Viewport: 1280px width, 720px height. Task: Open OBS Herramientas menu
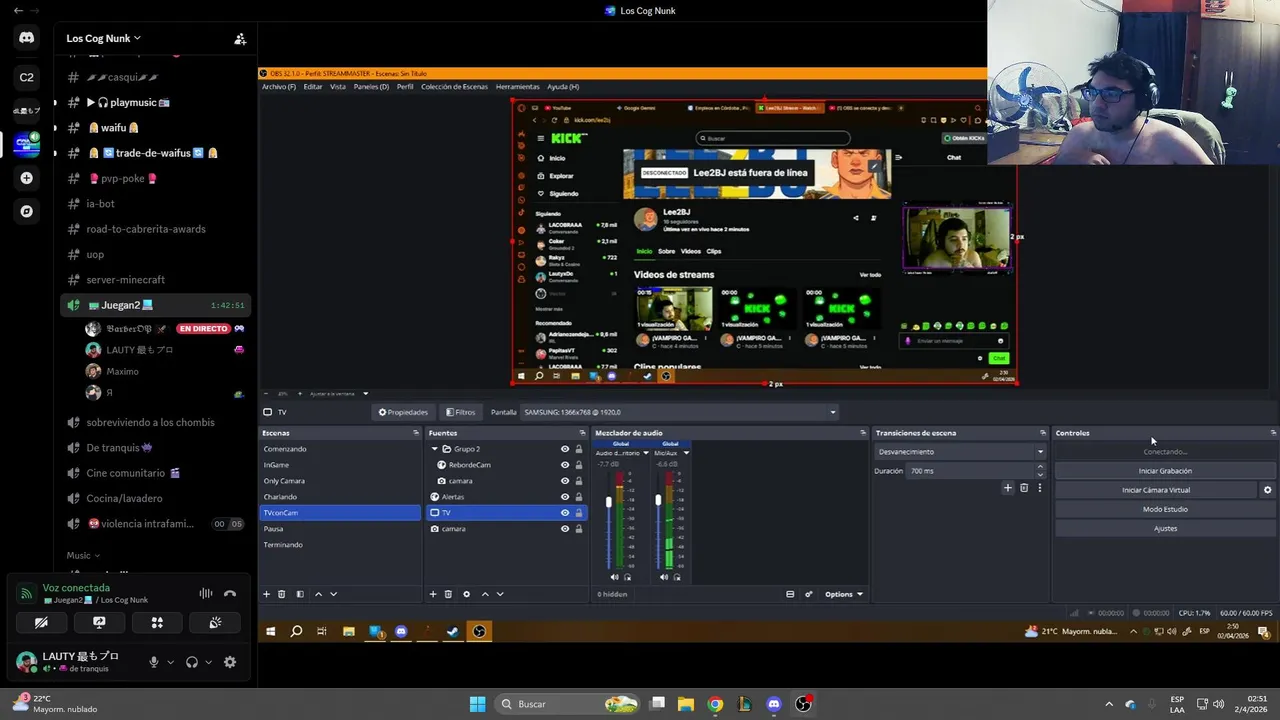pos(517,87)
